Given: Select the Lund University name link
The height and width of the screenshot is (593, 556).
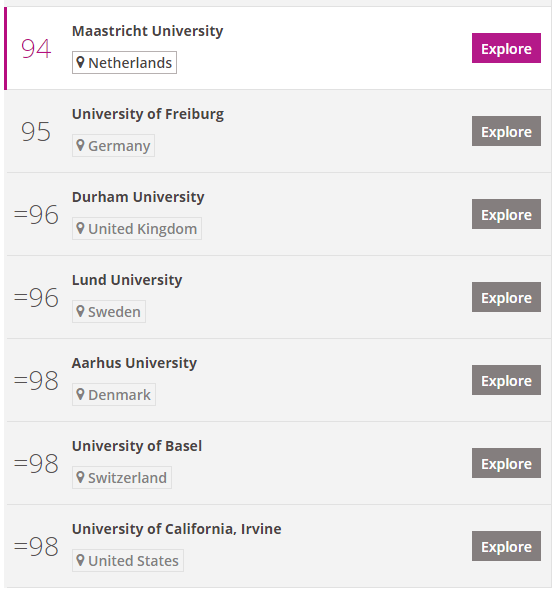Looking at the screenshot, I should [x=127, y=280].
